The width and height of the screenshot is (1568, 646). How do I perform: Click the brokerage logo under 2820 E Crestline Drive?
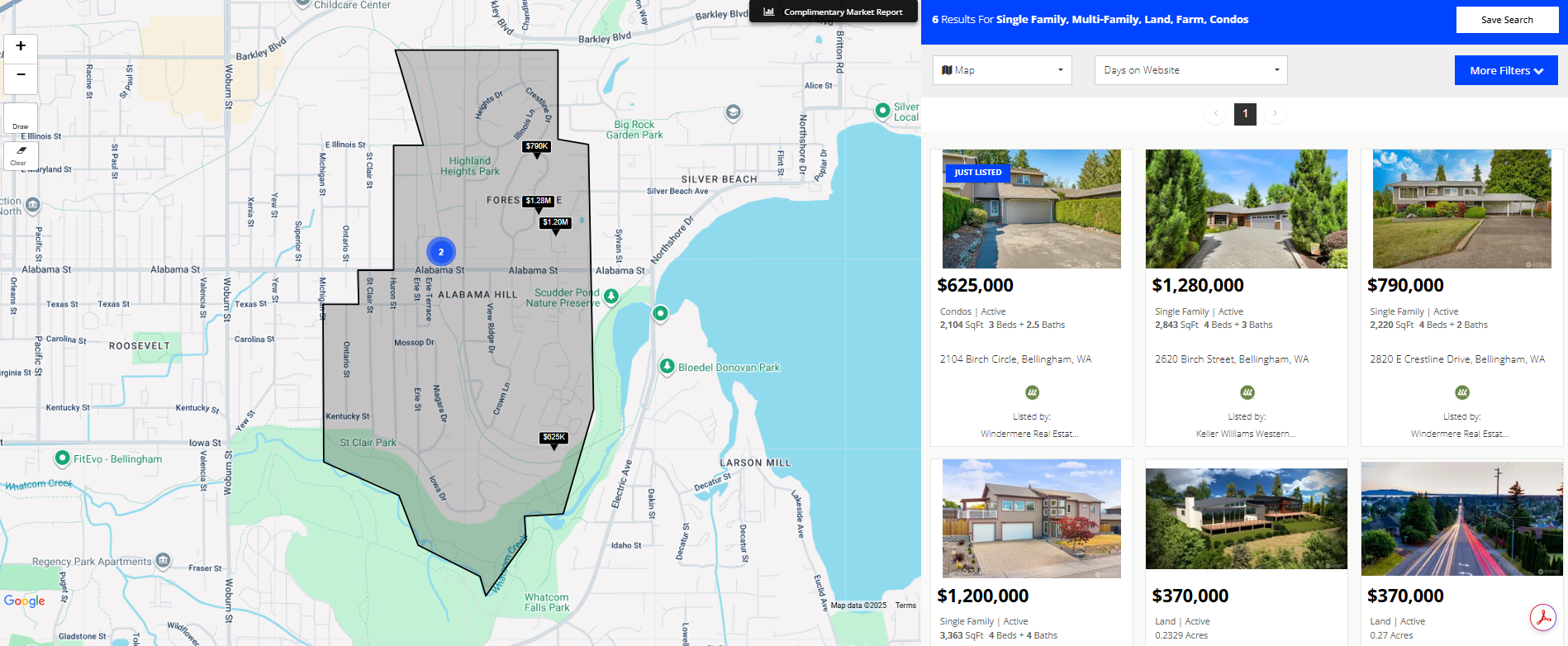[1462, 392]
